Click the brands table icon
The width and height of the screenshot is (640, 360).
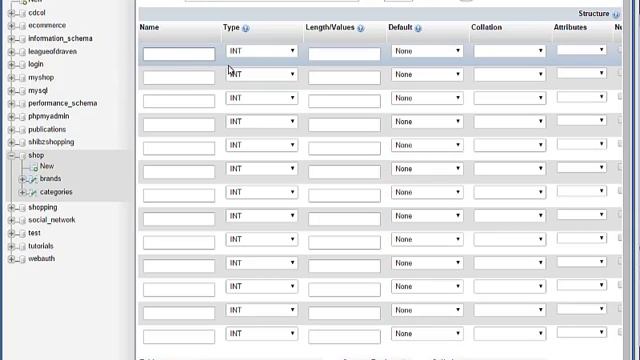34,180
